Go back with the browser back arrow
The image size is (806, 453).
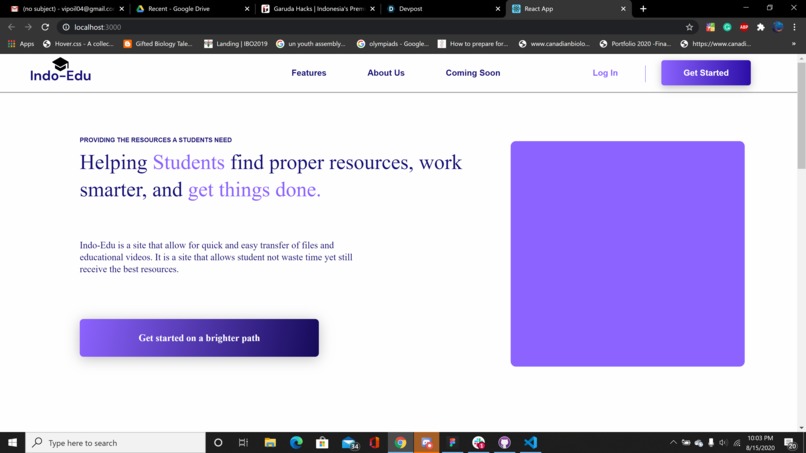click(x=11, y=27)
